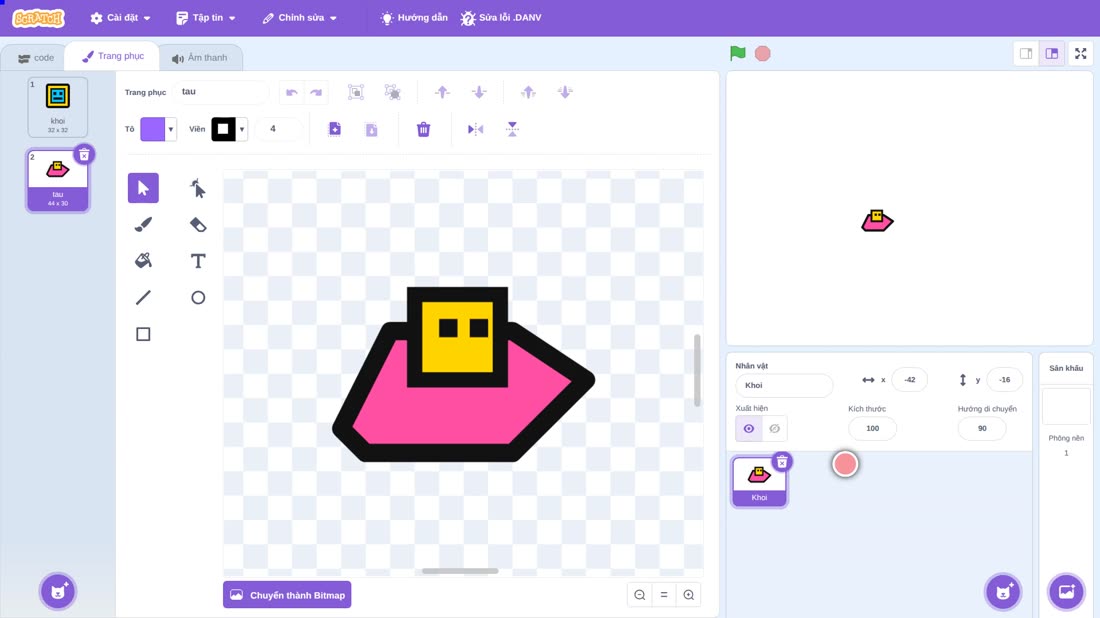
Task: Ungroup the selected shapes
Action: [x=393, y=92]
